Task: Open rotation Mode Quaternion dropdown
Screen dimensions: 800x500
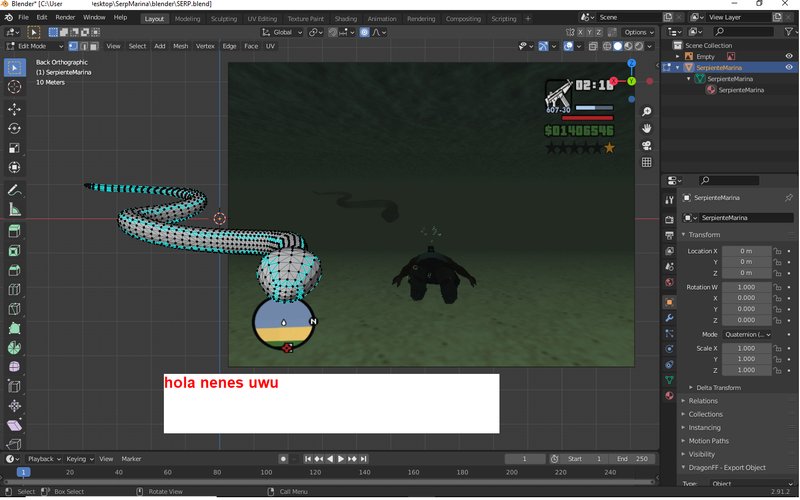Action: [x=747, y=334]
